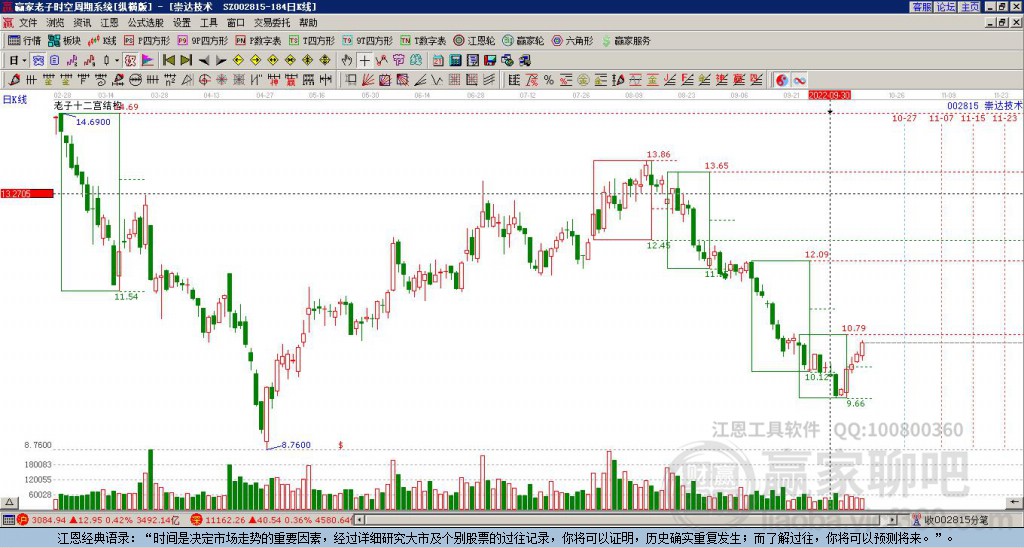This screenshot has height=548, width=1024.
Task: Open the T四方形 time square
Action: [x=312, y=40]
